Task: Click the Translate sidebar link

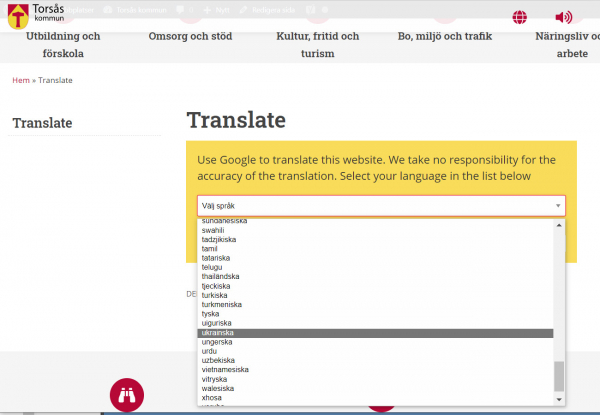Action: click(42, 123)
